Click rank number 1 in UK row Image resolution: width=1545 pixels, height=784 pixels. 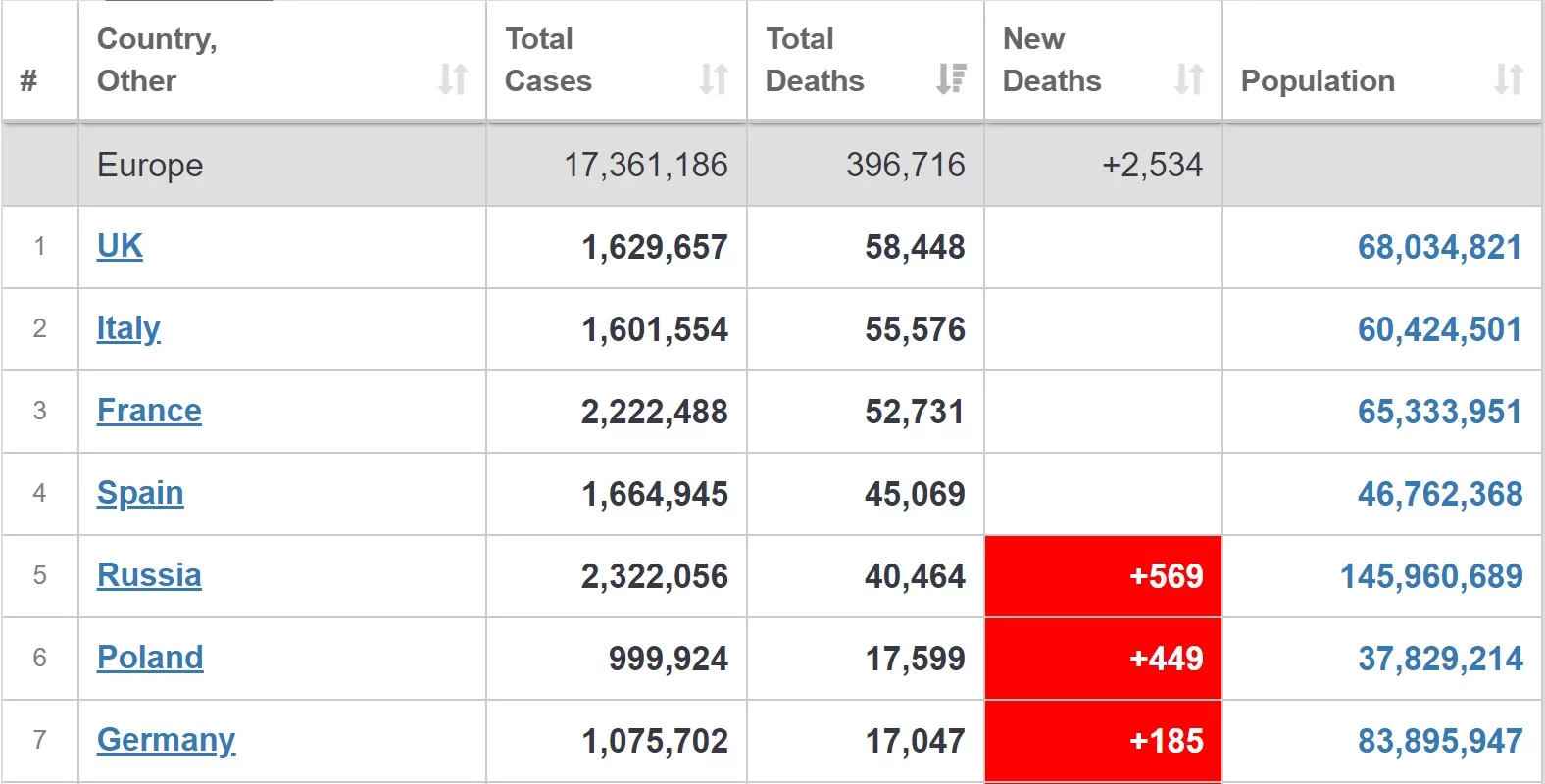pyautogui.click(x=39, y=246)
